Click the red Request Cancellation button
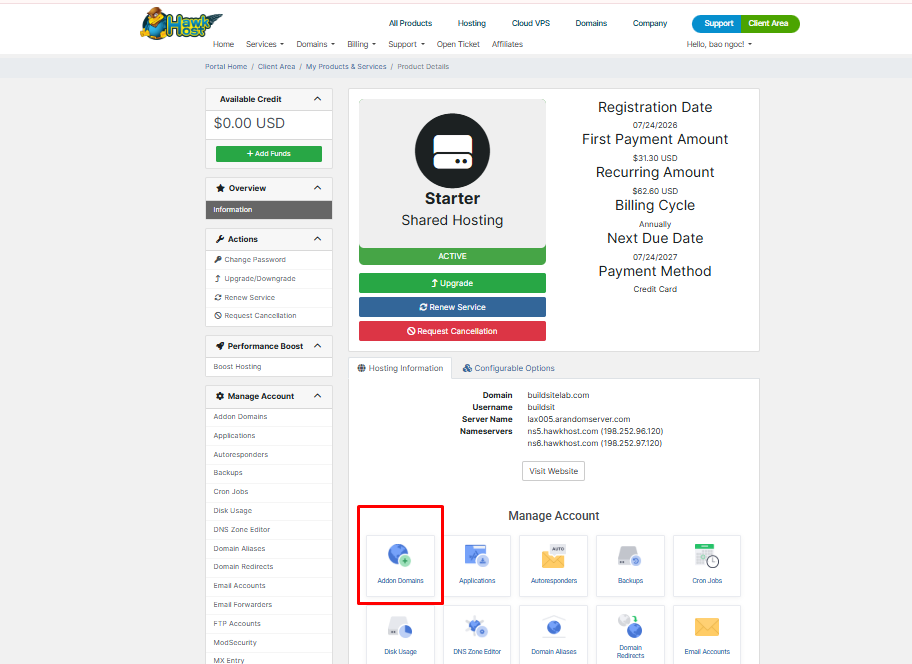Viewport: 912px width, 664px height. [x=452, y=331]
